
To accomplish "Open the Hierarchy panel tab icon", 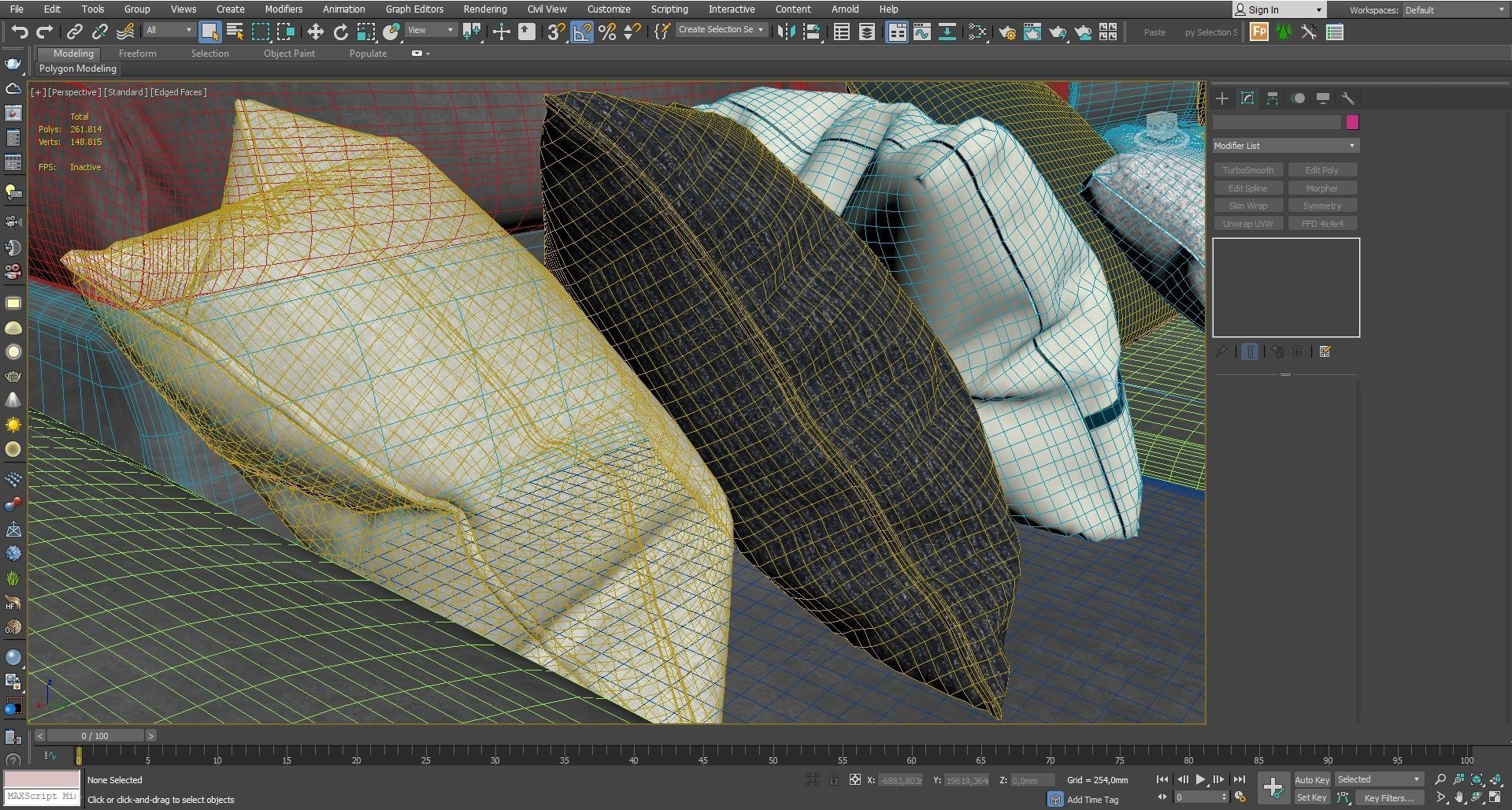I will (x=1273, y=98).
